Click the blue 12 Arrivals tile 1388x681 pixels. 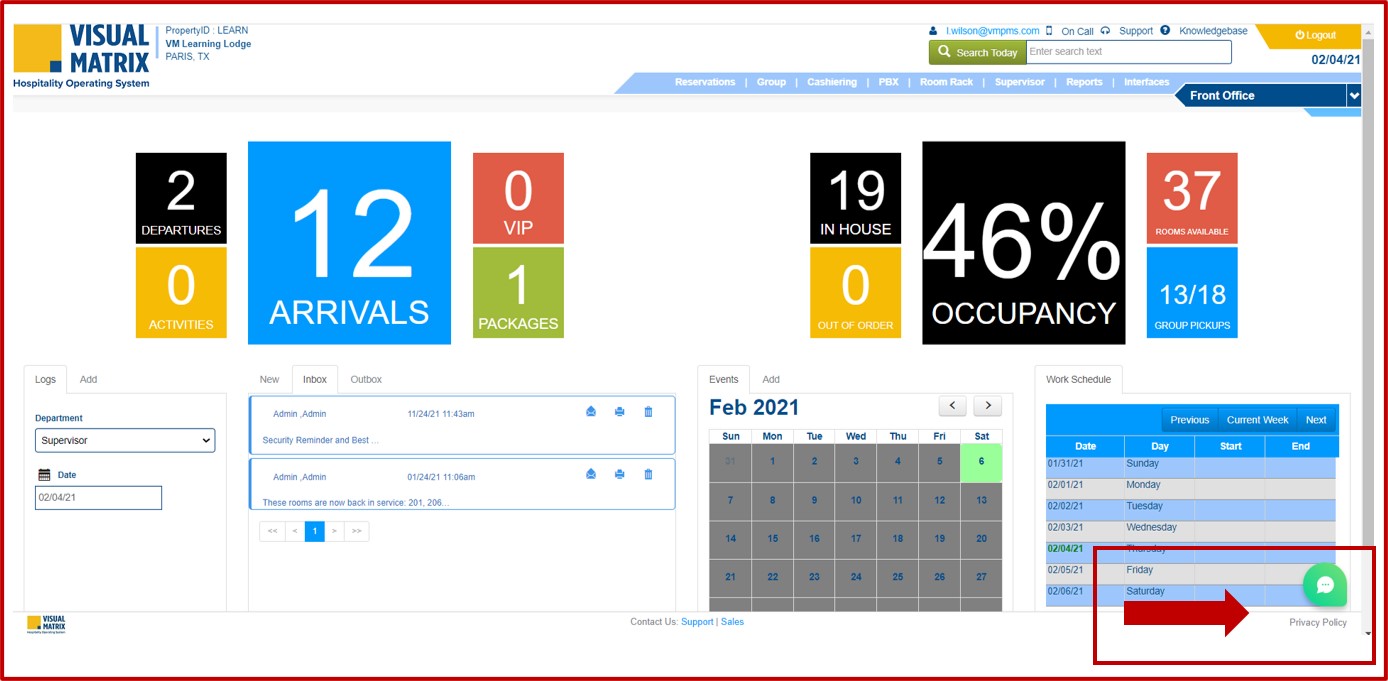coord(349,243)
